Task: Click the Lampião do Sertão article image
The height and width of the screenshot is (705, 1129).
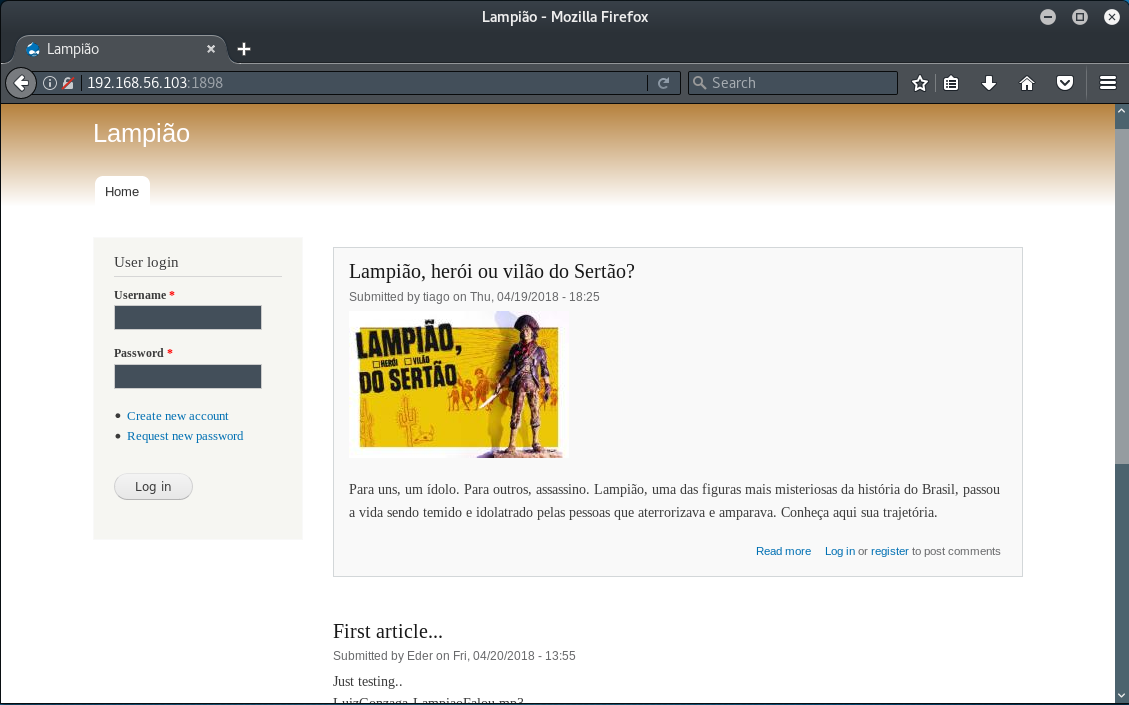Action: [459, 385]
